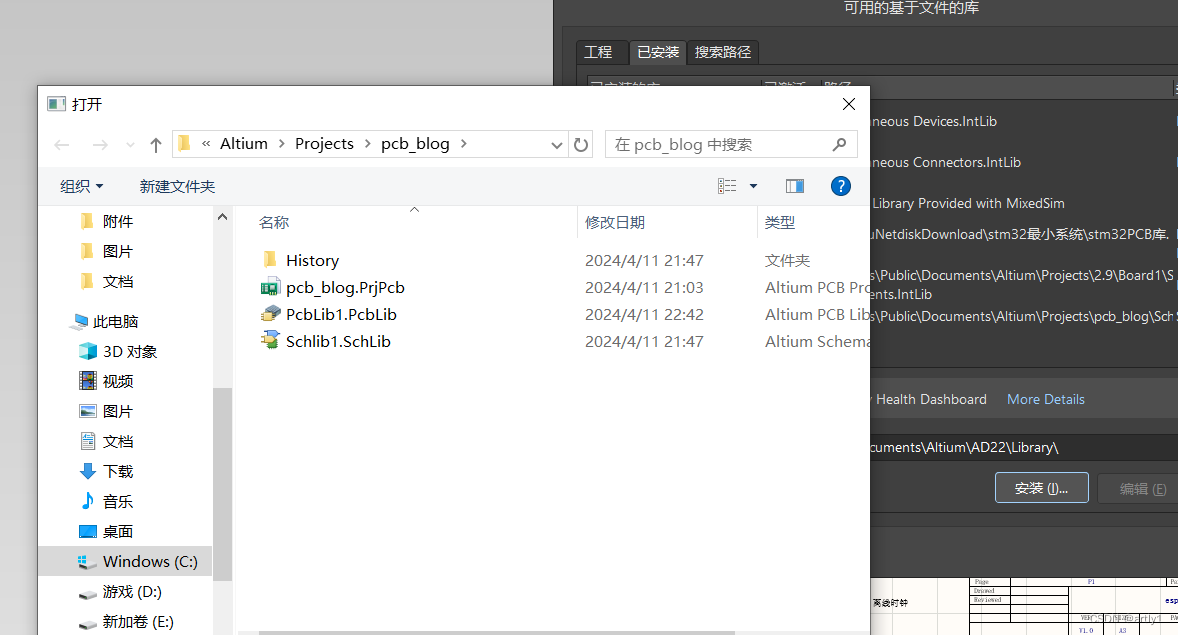
Task: Expand the address bar path dropdown
Action: (556, 145)
